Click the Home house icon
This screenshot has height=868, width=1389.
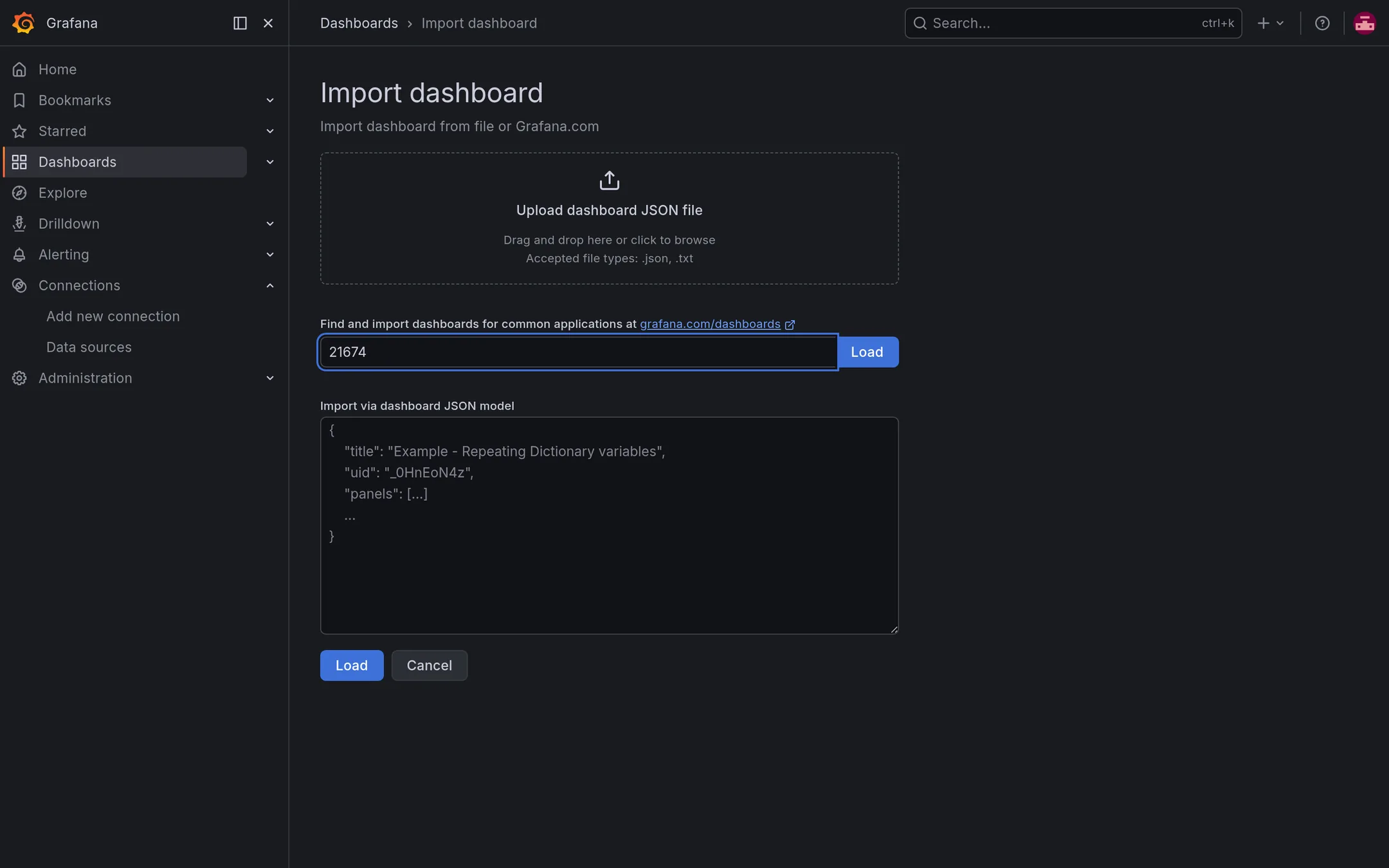pyautogui.click(x=19, y=69)
